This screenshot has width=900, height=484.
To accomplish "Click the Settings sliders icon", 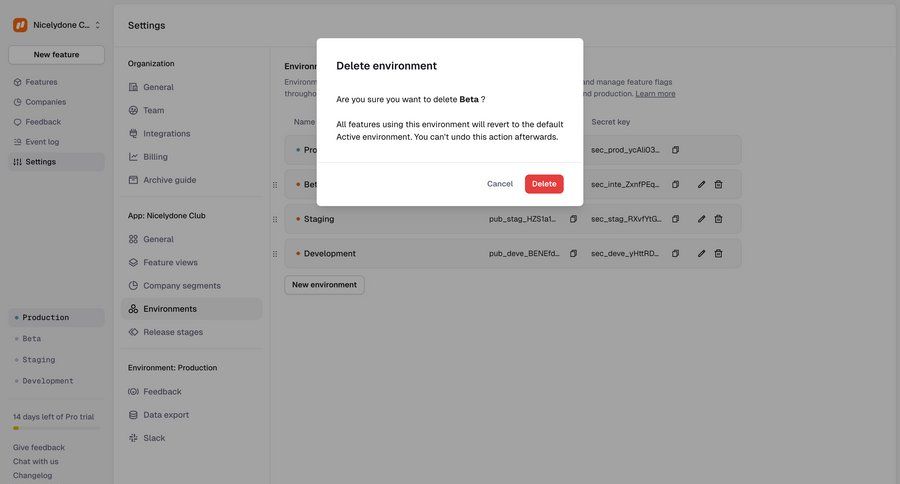I will [17, 162].
